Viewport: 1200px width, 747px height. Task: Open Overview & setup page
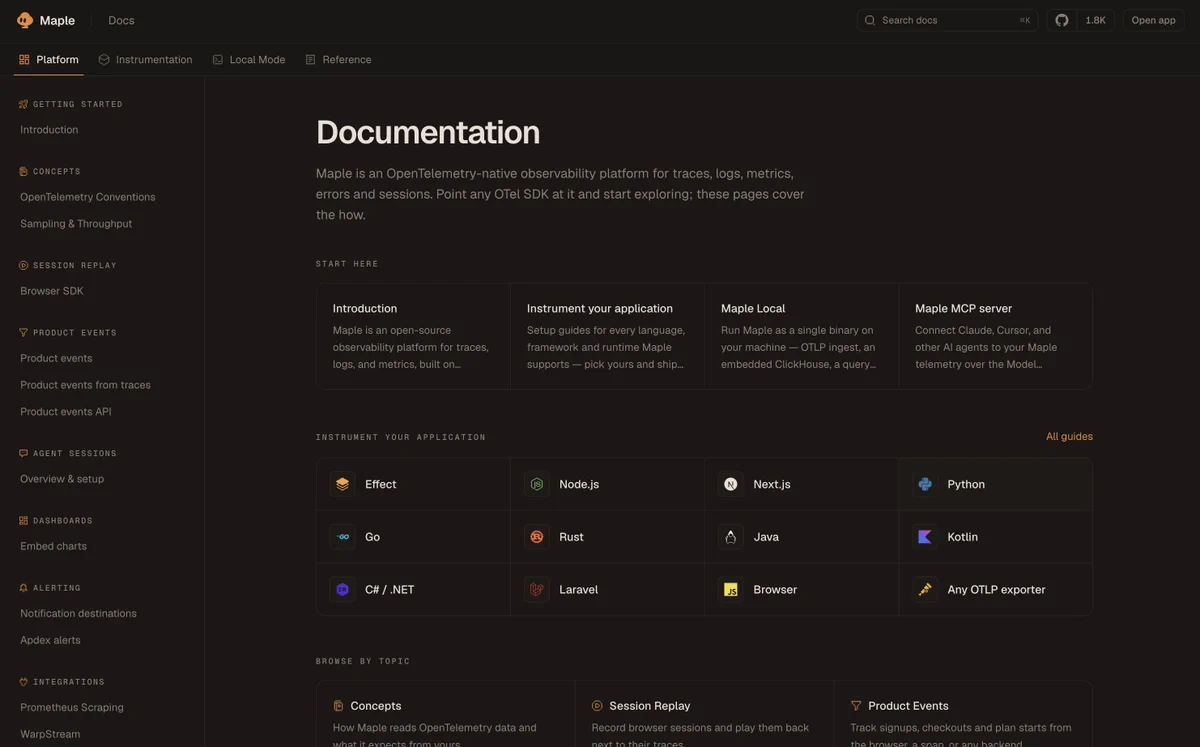[x=62, y=479]
